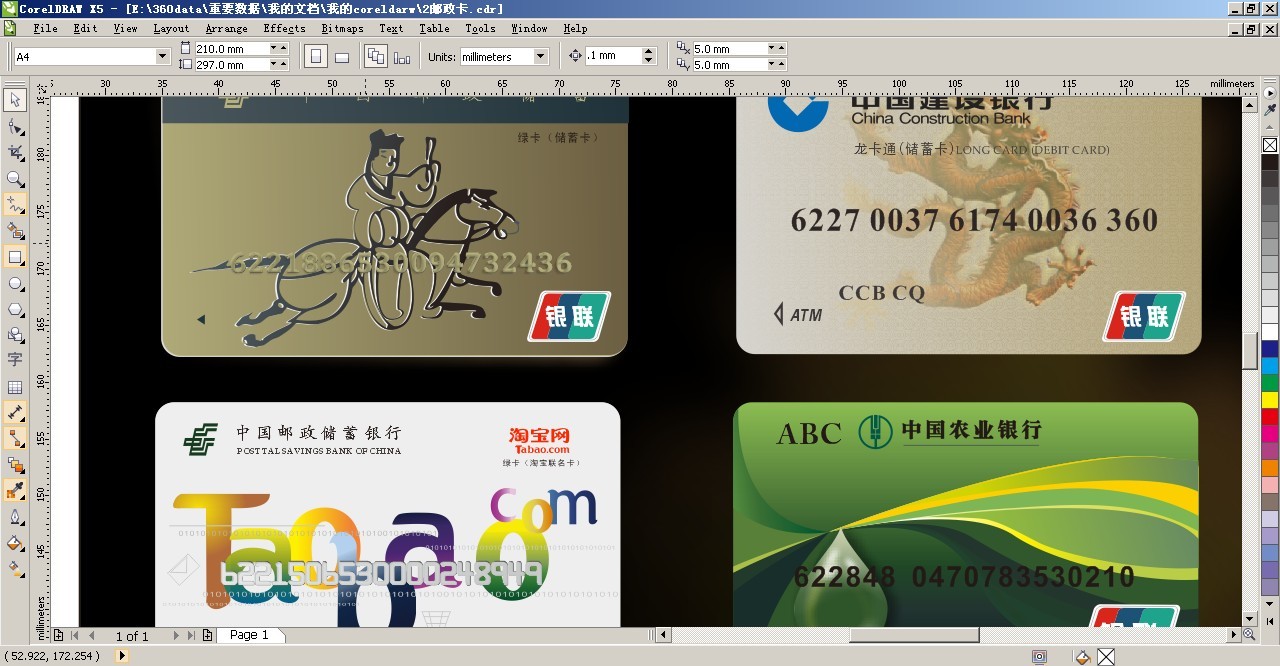Click the horizontal scrollbar thumb
1280x666 pixels.
click(914, 635)
